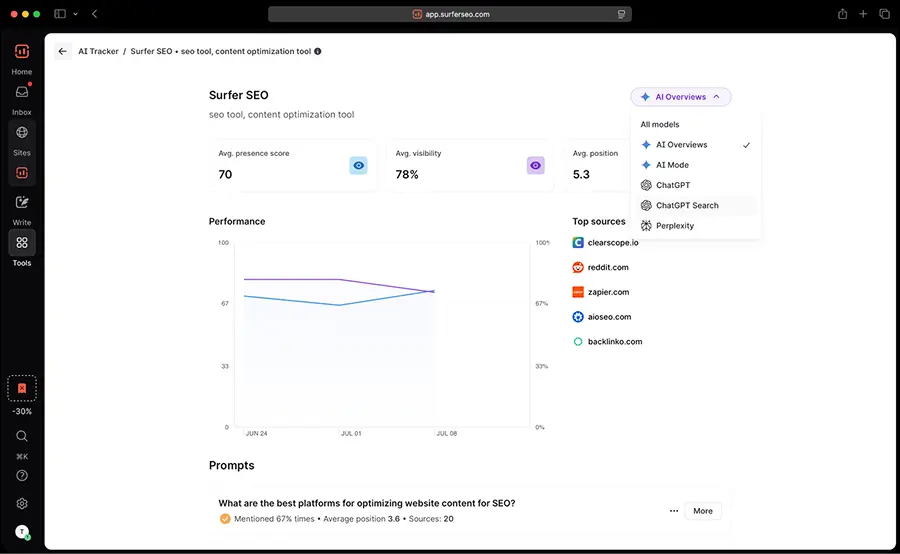Go back using the arrow beside AI Tracker
The width and height of the screenshot is (900, 554).
coord(63,51)
